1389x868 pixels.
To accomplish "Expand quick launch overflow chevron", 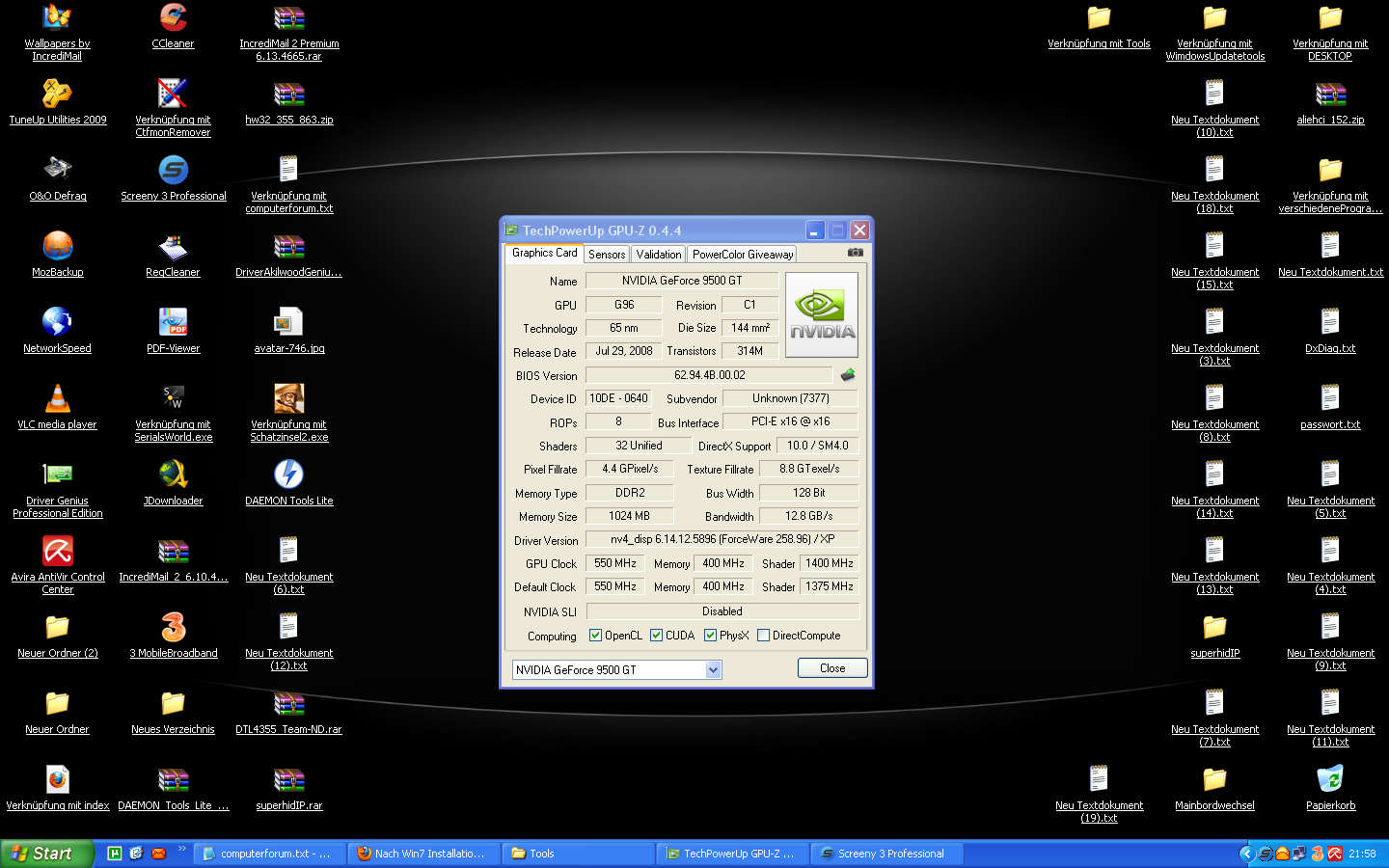I will click(181, 850).
